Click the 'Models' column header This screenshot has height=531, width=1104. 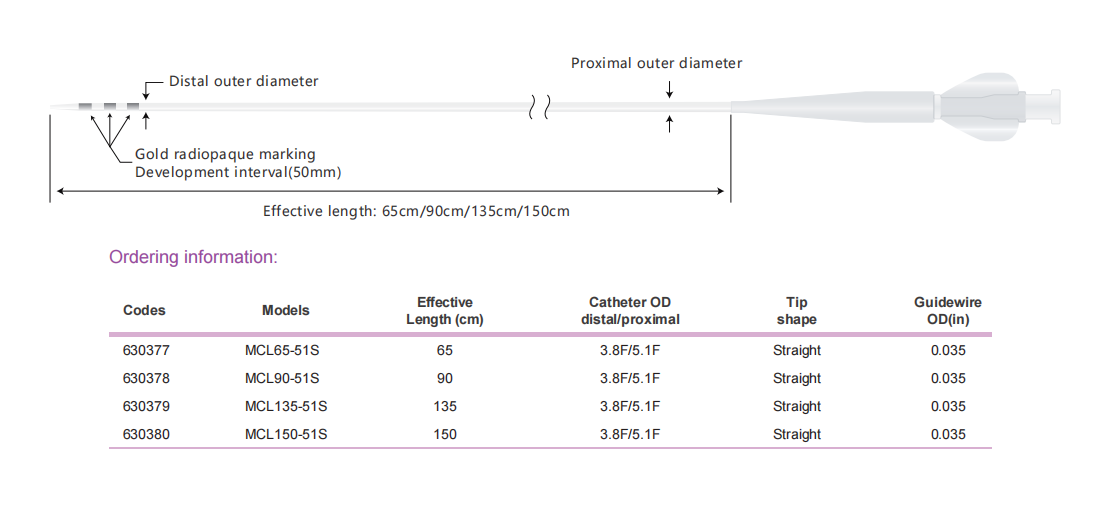[286, 311]
